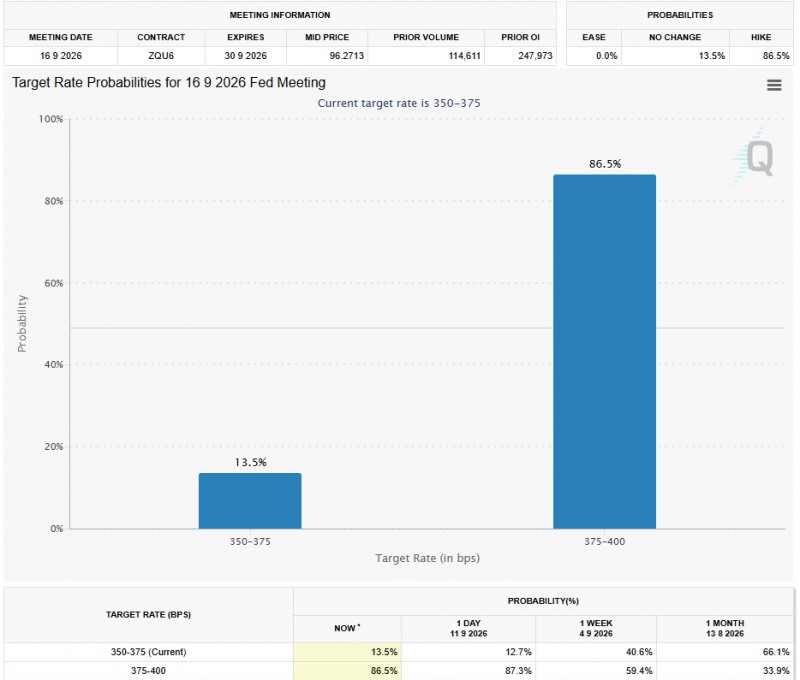Select the PRIOR OI column header
Screen dimensions: 800x680
520,37
